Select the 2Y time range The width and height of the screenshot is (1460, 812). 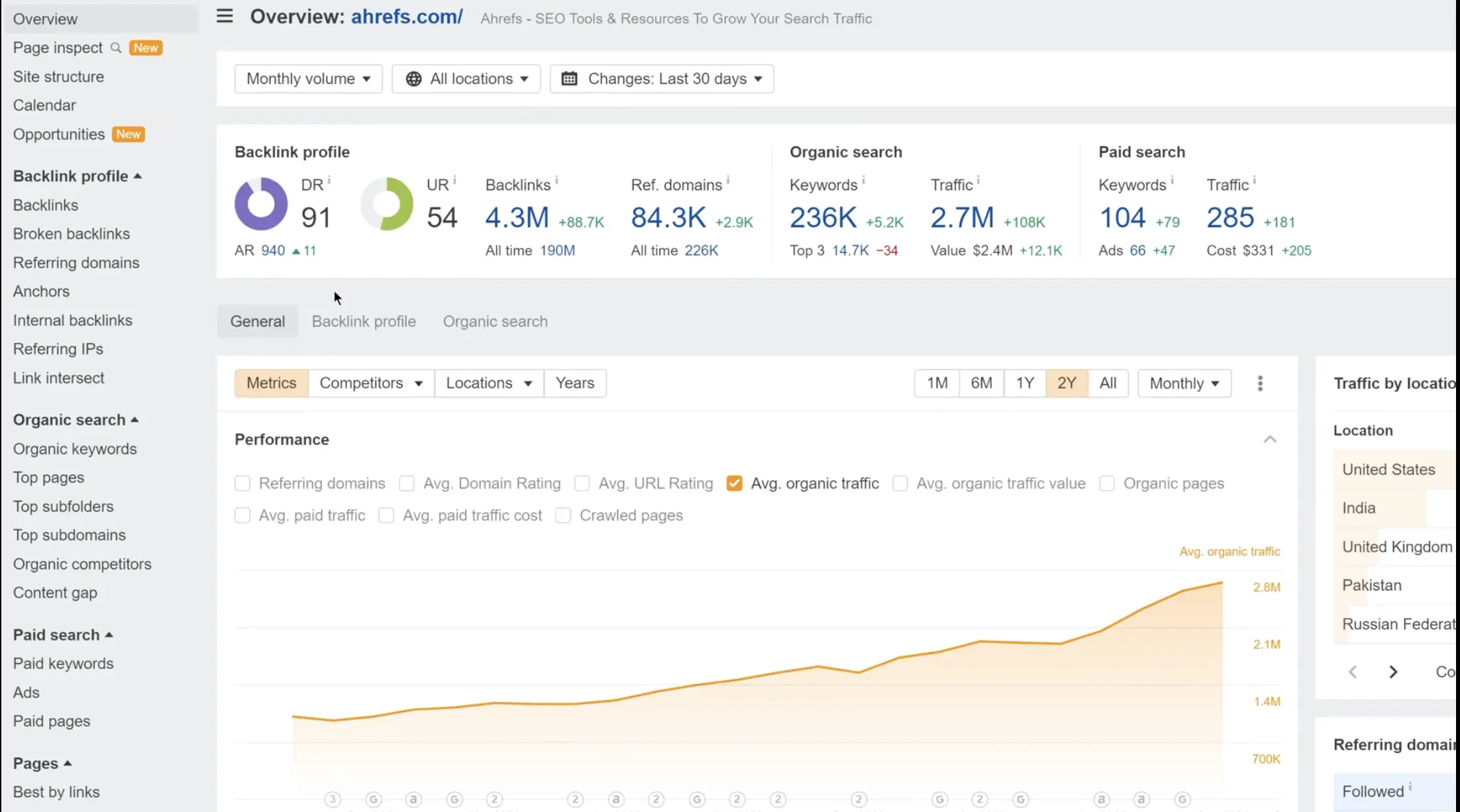click(1067, 383)
